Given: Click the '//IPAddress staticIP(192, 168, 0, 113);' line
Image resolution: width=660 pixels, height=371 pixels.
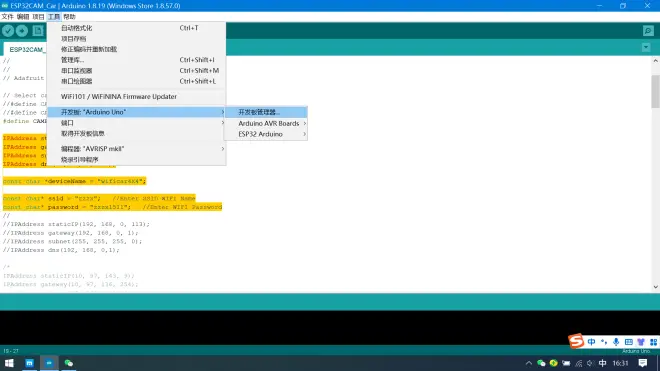Looking at the screenshot, I should point(76,224).
